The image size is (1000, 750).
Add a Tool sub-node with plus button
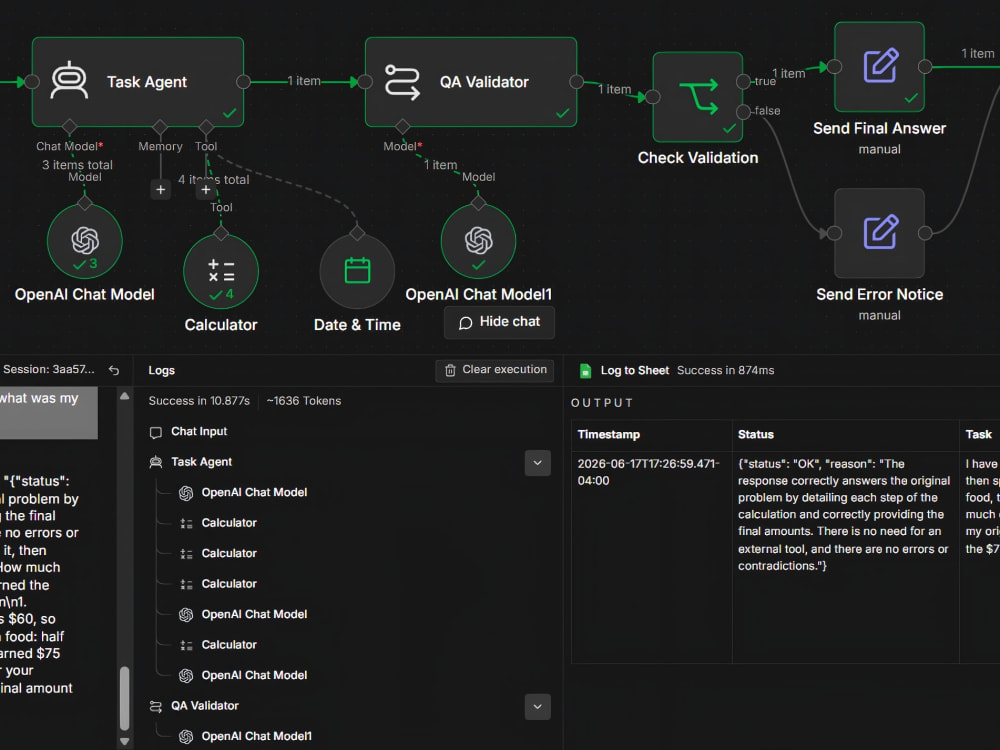[x=205, y=189]
